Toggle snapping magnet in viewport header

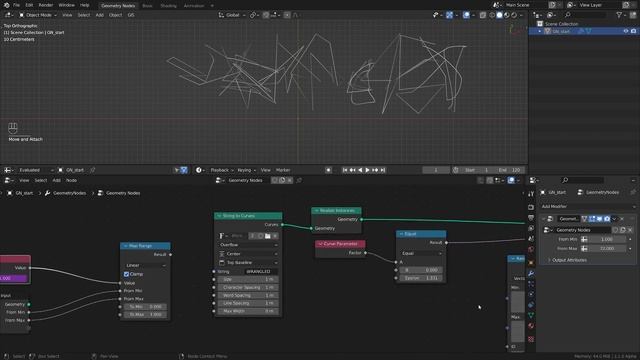[266, 15]
